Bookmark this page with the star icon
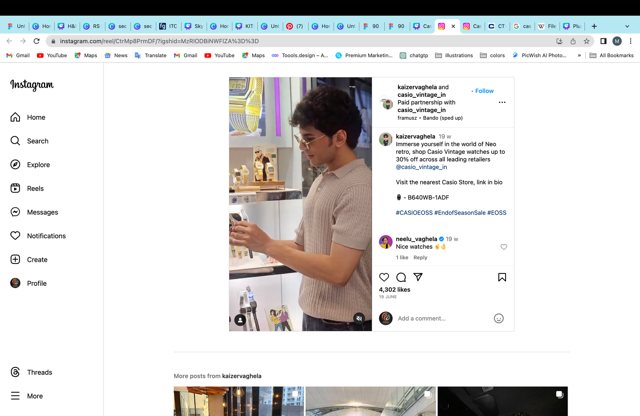 (587, 41)
